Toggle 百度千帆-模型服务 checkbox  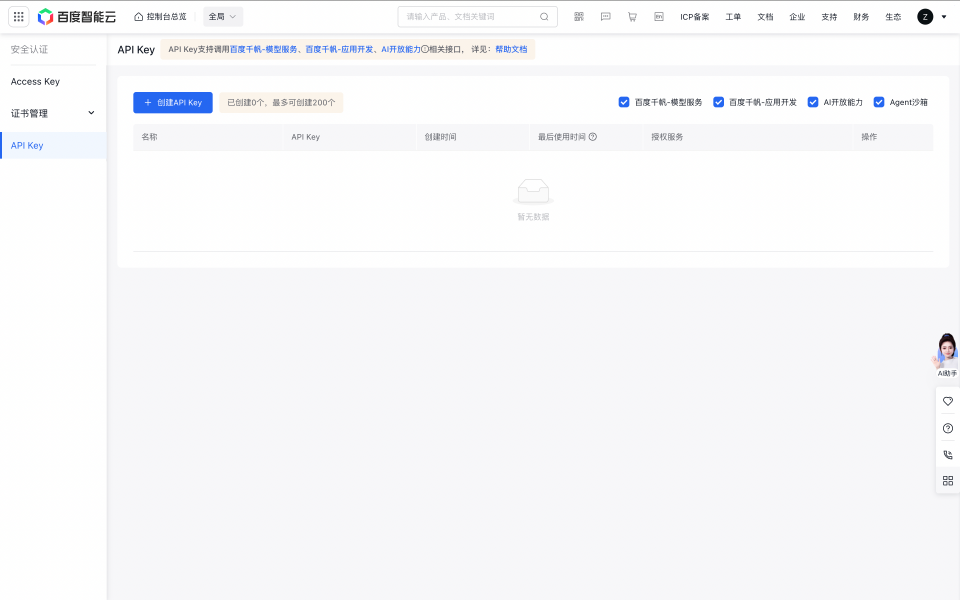click(x=624, y=102)
